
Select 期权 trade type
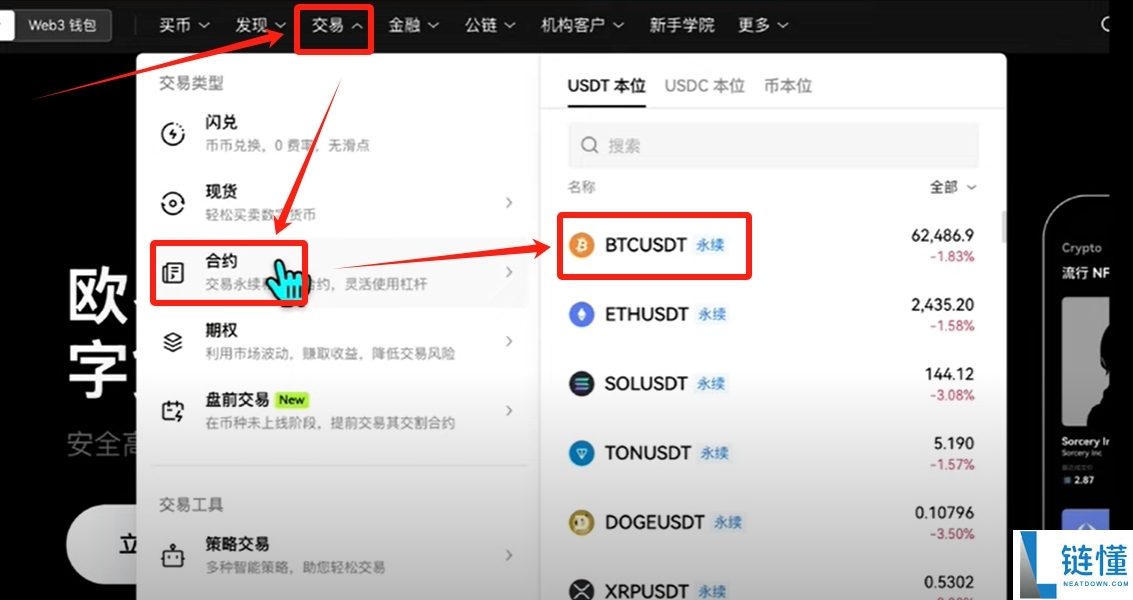tap(338, 342)
